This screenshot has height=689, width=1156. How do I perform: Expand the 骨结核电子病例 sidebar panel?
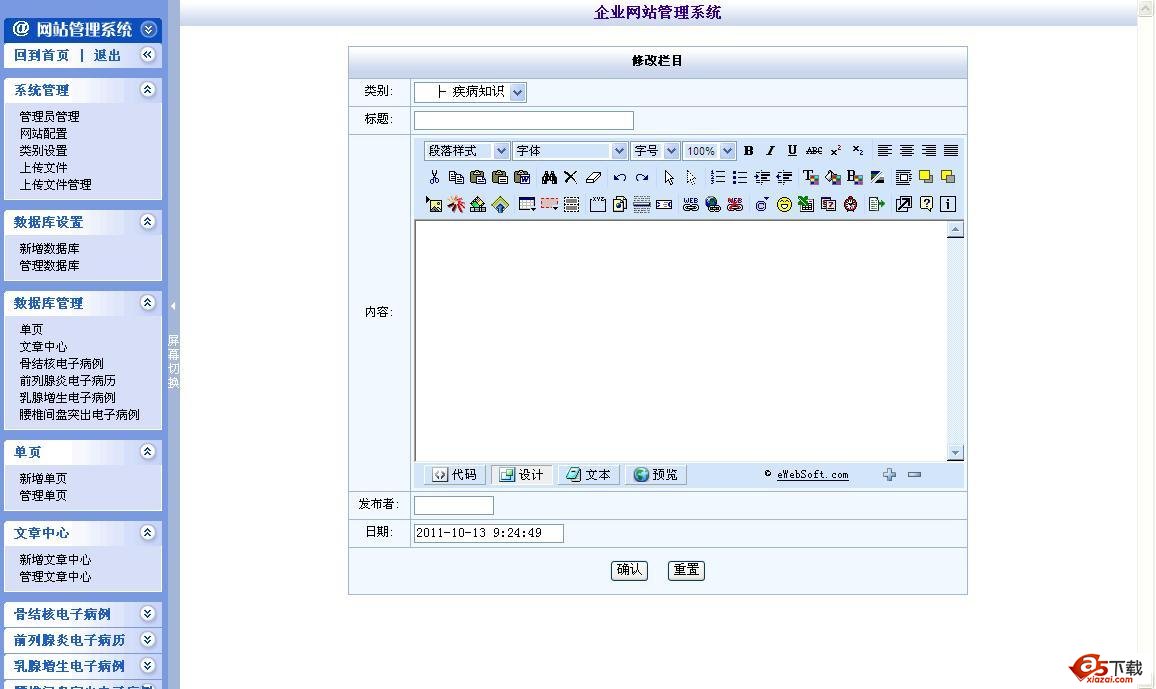[148, 614]
